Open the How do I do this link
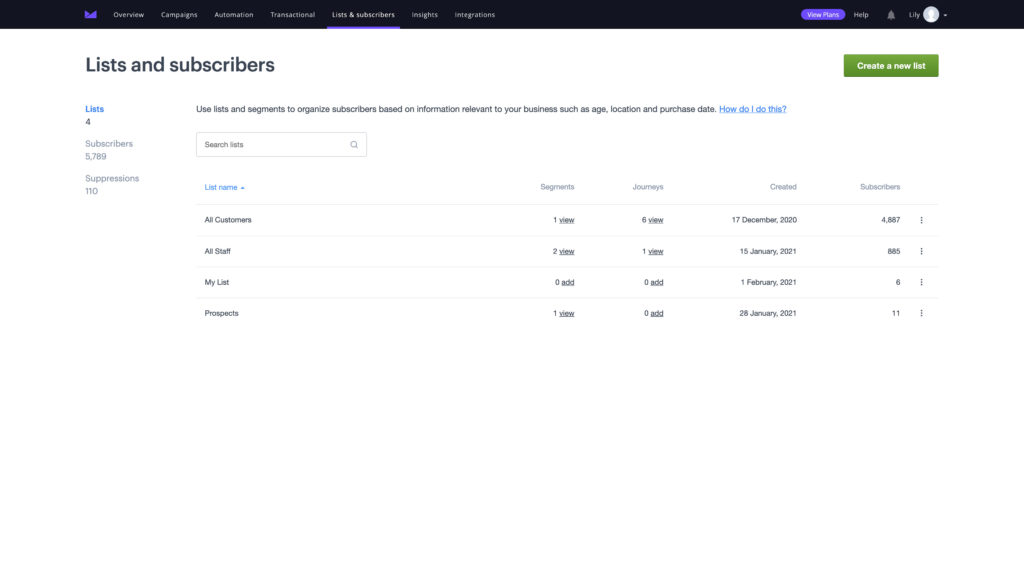Screen dimensions: 1024x576 point(753,108)
